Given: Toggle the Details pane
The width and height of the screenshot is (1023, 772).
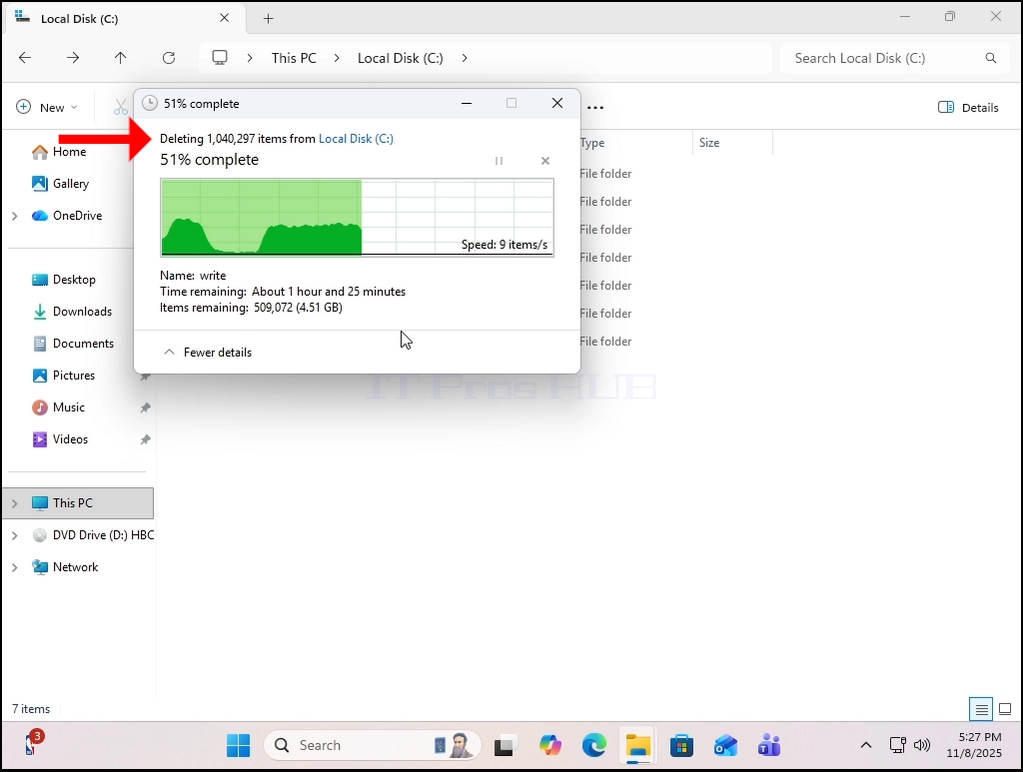Looking at the screenshot, I should coord(968,107).
